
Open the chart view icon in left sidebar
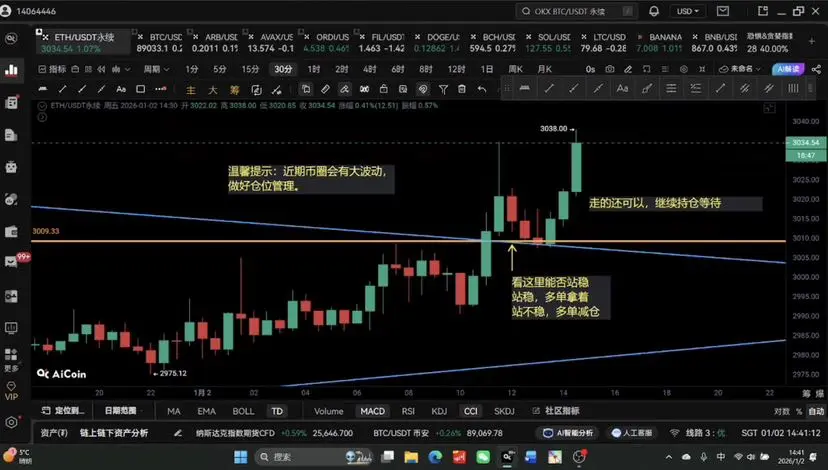(11, 70)
